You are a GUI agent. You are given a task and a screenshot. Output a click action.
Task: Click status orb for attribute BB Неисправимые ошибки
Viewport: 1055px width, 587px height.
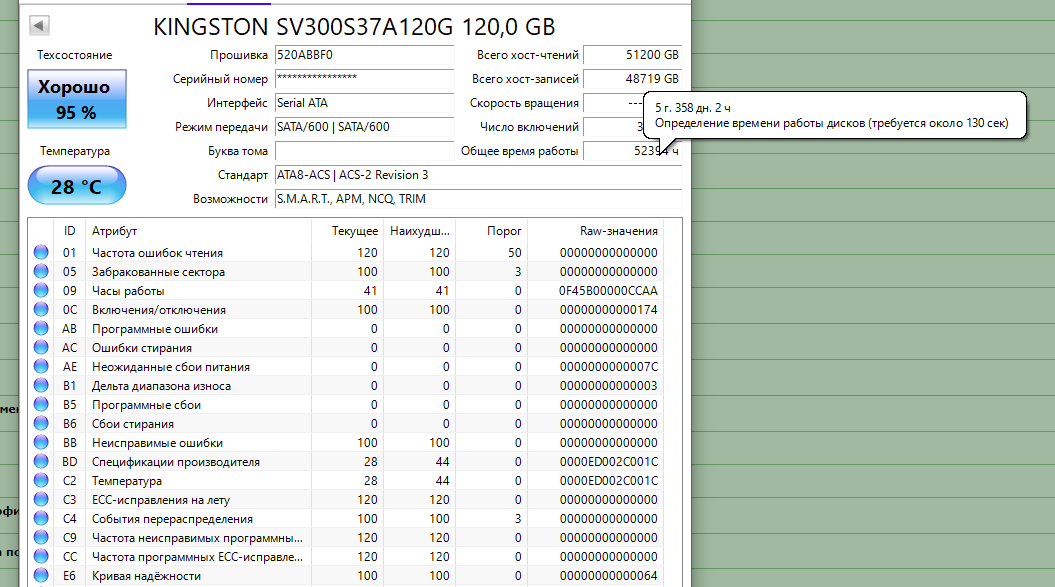pos(41,442)
